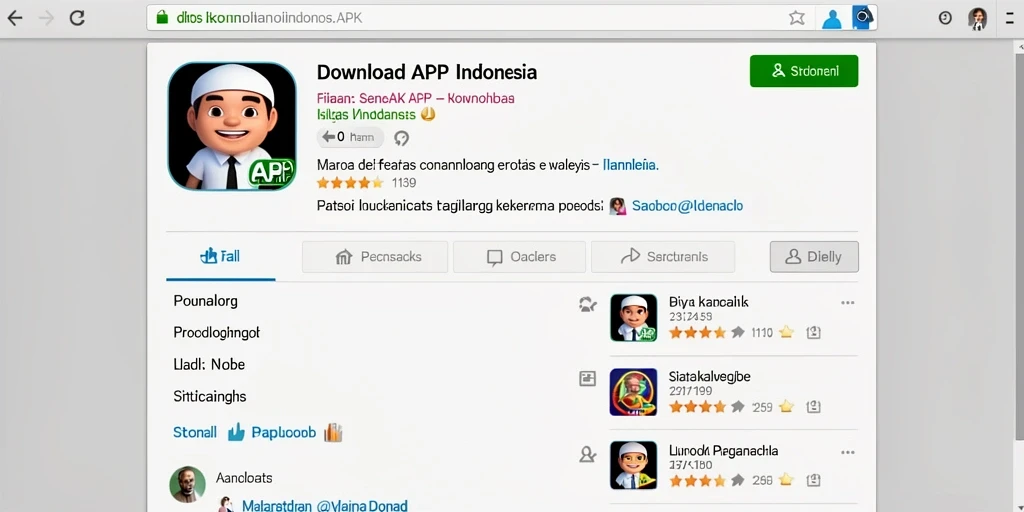
Task: Click the browser back arrow
Action: [x=14, y=18]
